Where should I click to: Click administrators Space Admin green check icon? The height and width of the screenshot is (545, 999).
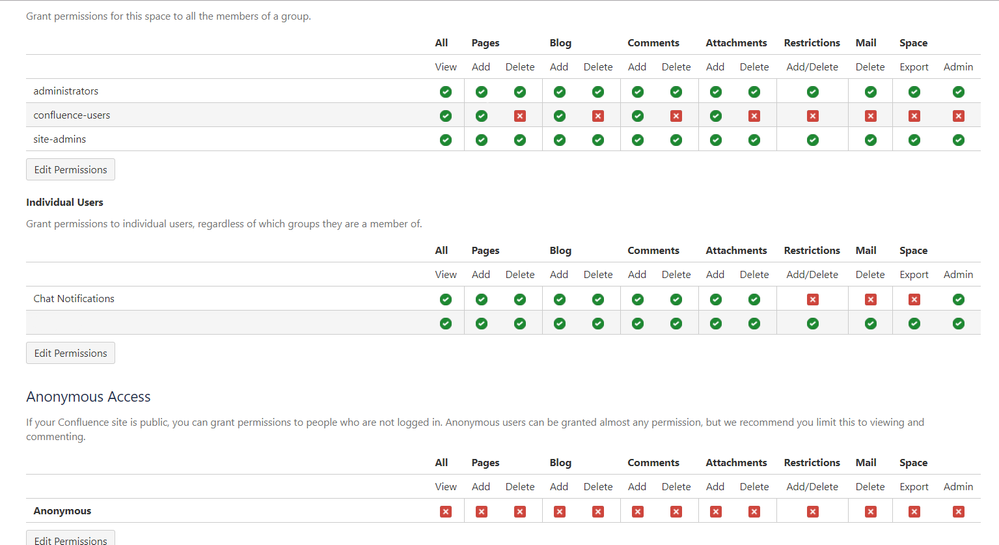click(x=958, y=92)
